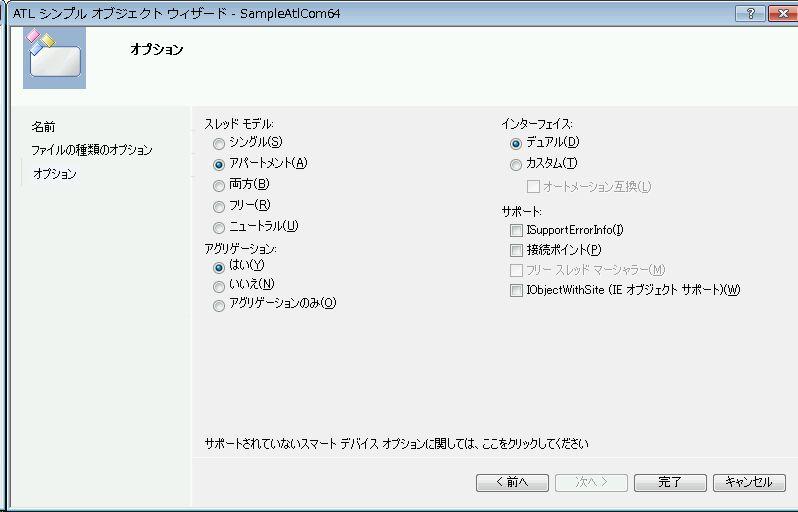The height and width of the screenshot is (512, 798).
Task: Select フリー threading model
Action: [219, 206]
